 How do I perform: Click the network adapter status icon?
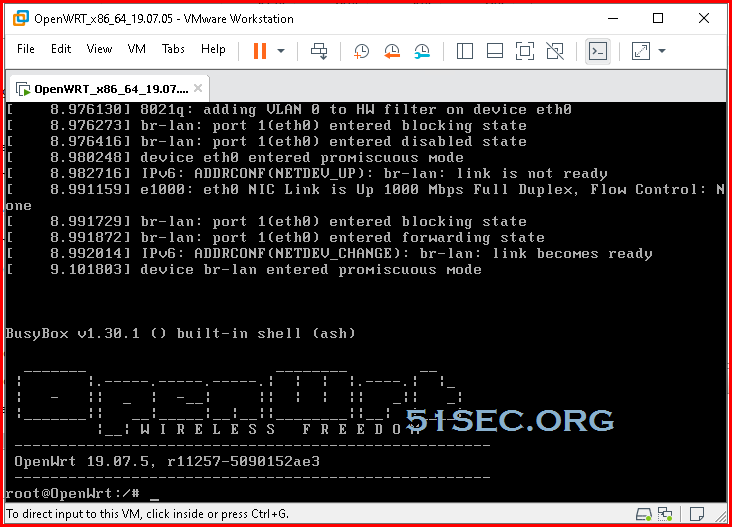tap(665, 514)
